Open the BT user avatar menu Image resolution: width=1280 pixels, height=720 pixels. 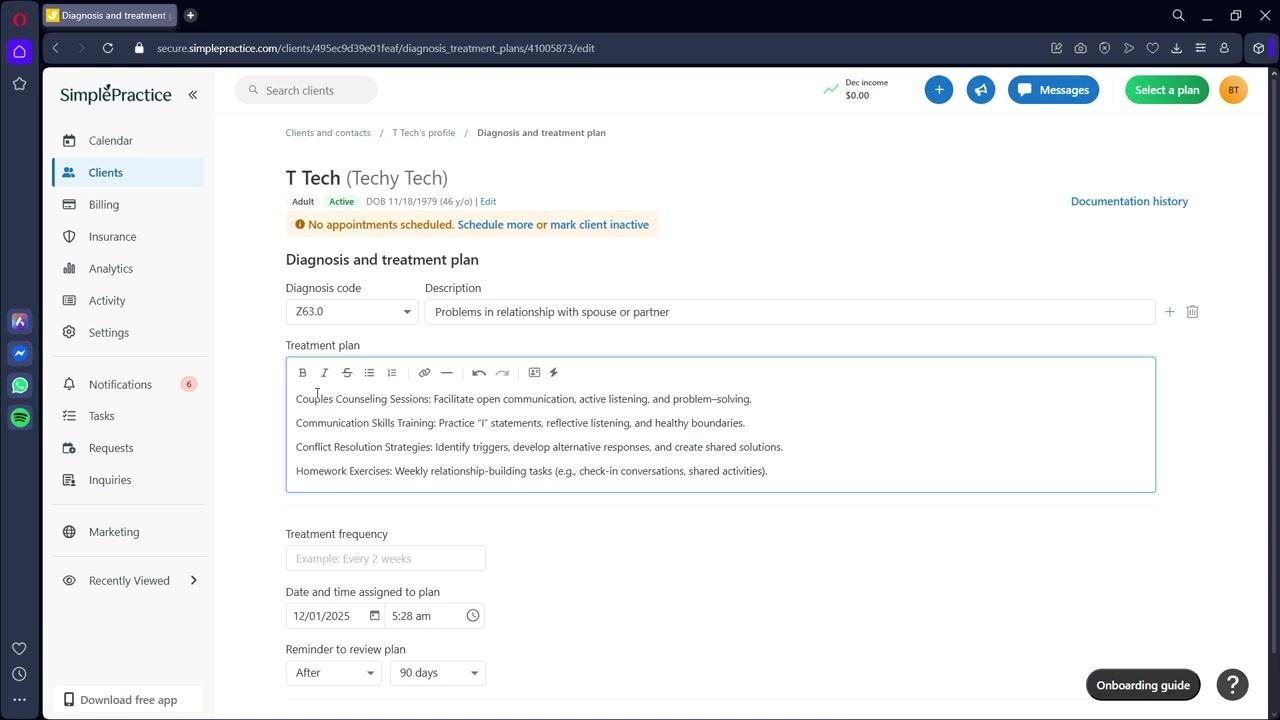[x=1233, y=90]
